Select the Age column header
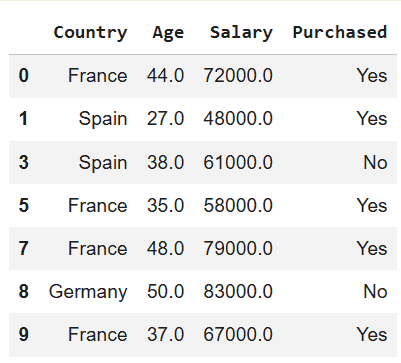Screen dimensions: 401x363 point(168,33)
